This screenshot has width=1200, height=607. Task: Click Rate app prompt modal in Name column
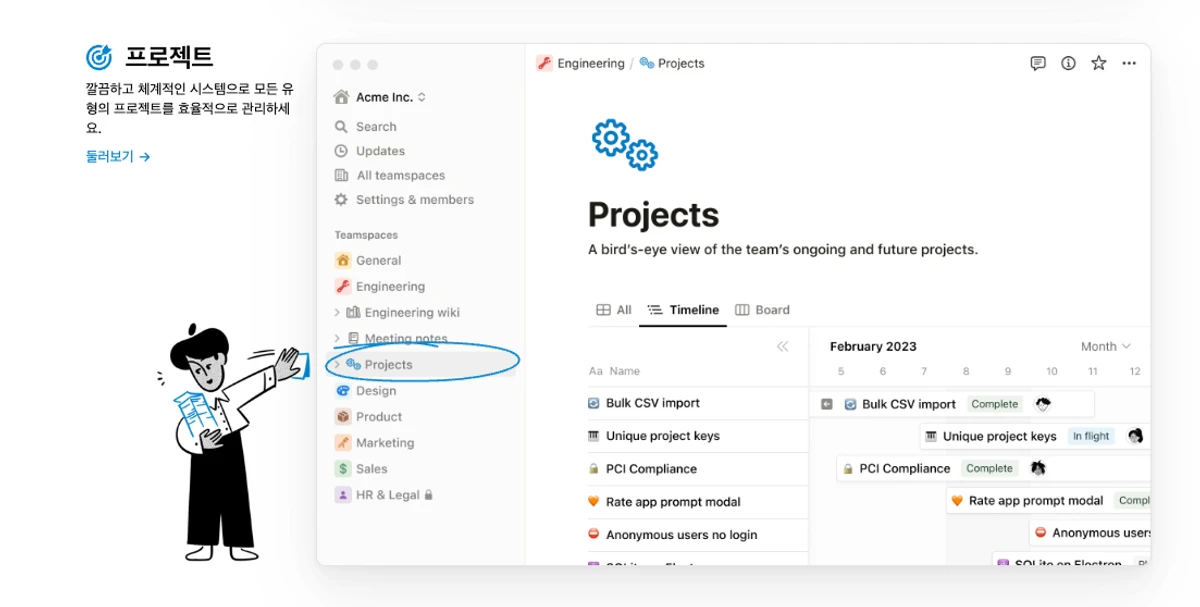(672, 502)
